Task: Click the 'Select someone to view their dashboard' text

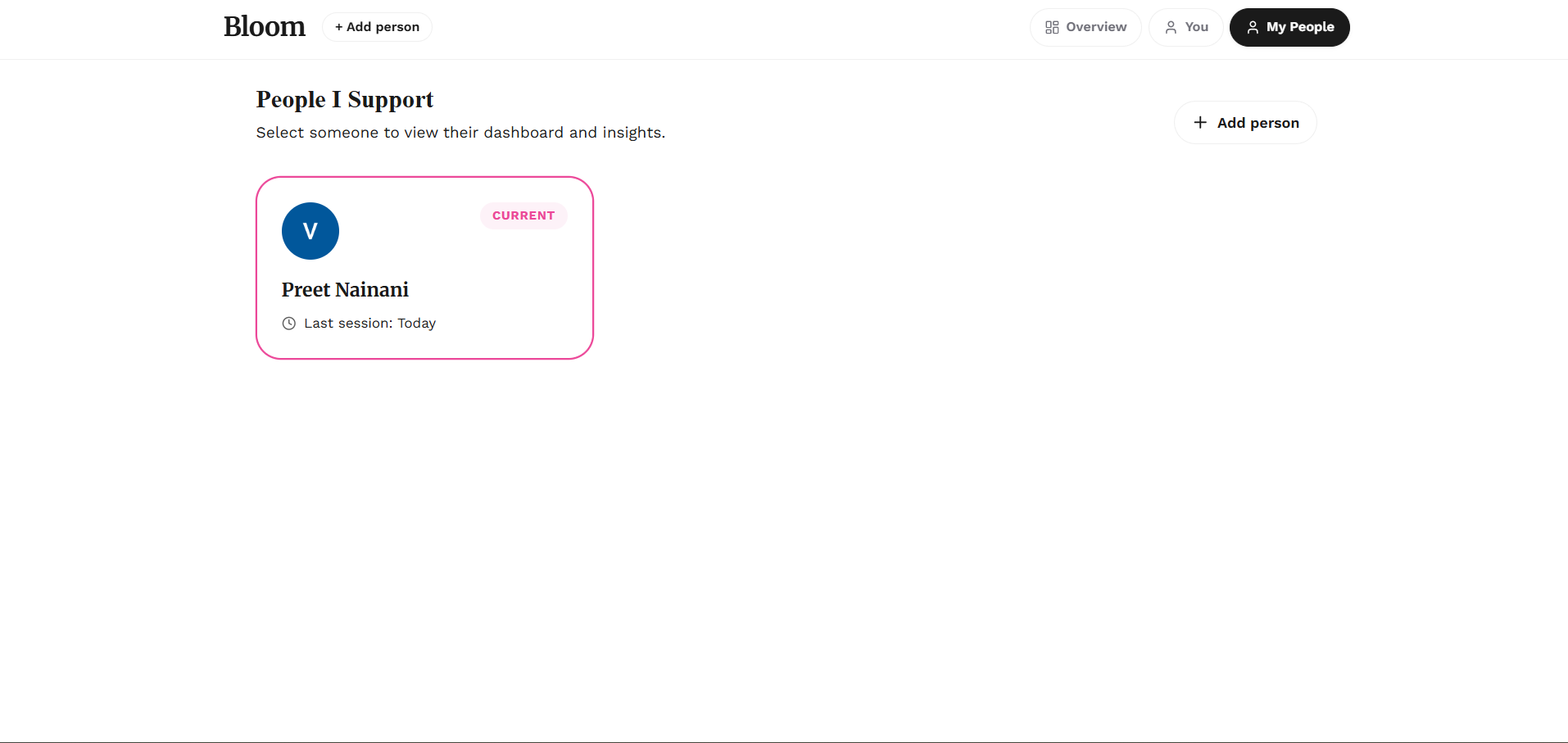Action: [x=460, y=133]
